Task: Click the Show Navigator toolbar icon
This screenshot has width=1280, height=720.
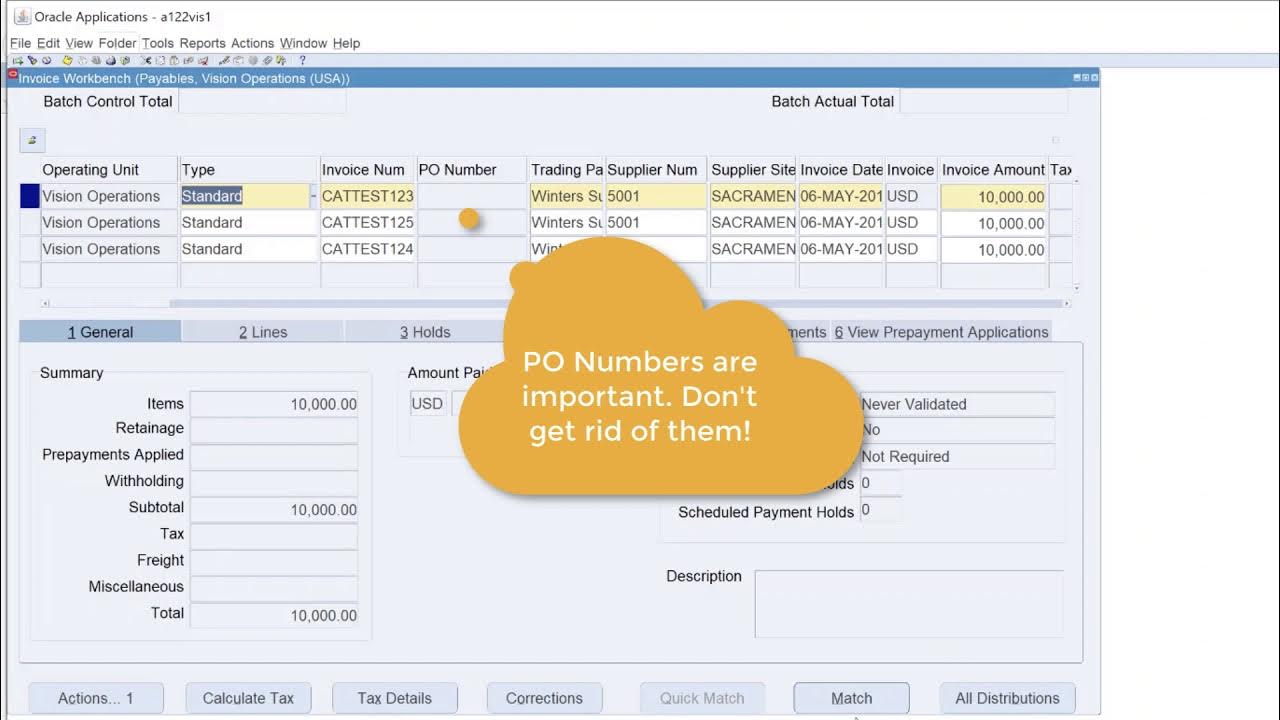Action: 46,60
